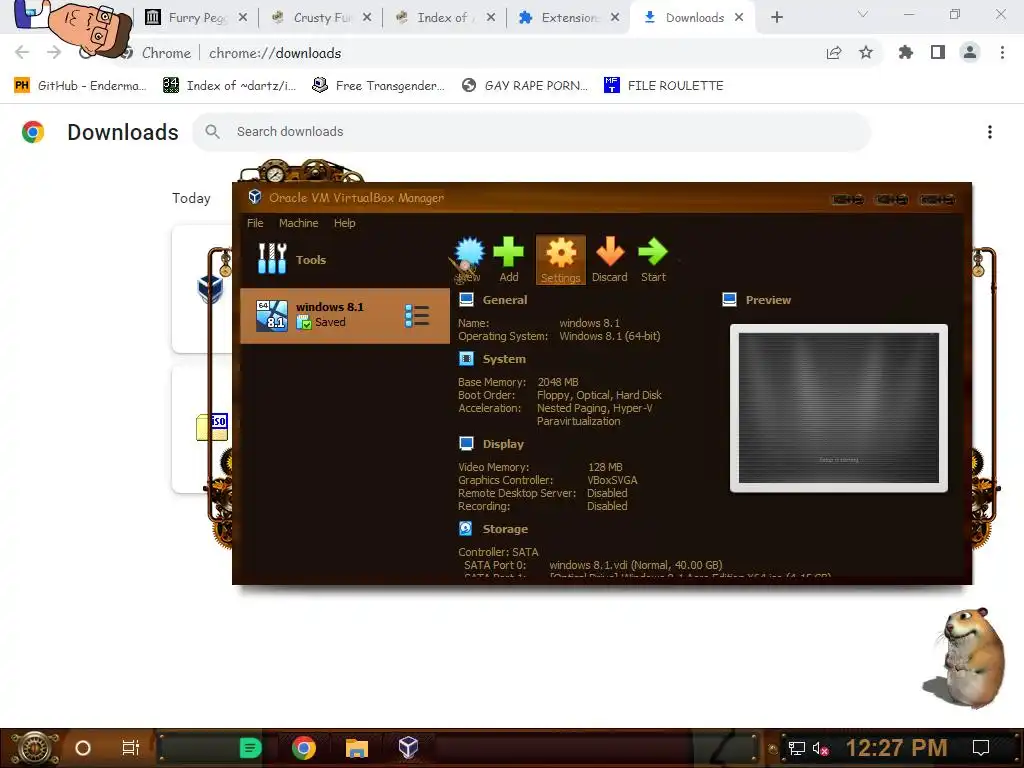The height and width of the screenshot is (768, 1024).
Task: Click the taskbar clock showing 12:27 PM
Action: [896, 748]
